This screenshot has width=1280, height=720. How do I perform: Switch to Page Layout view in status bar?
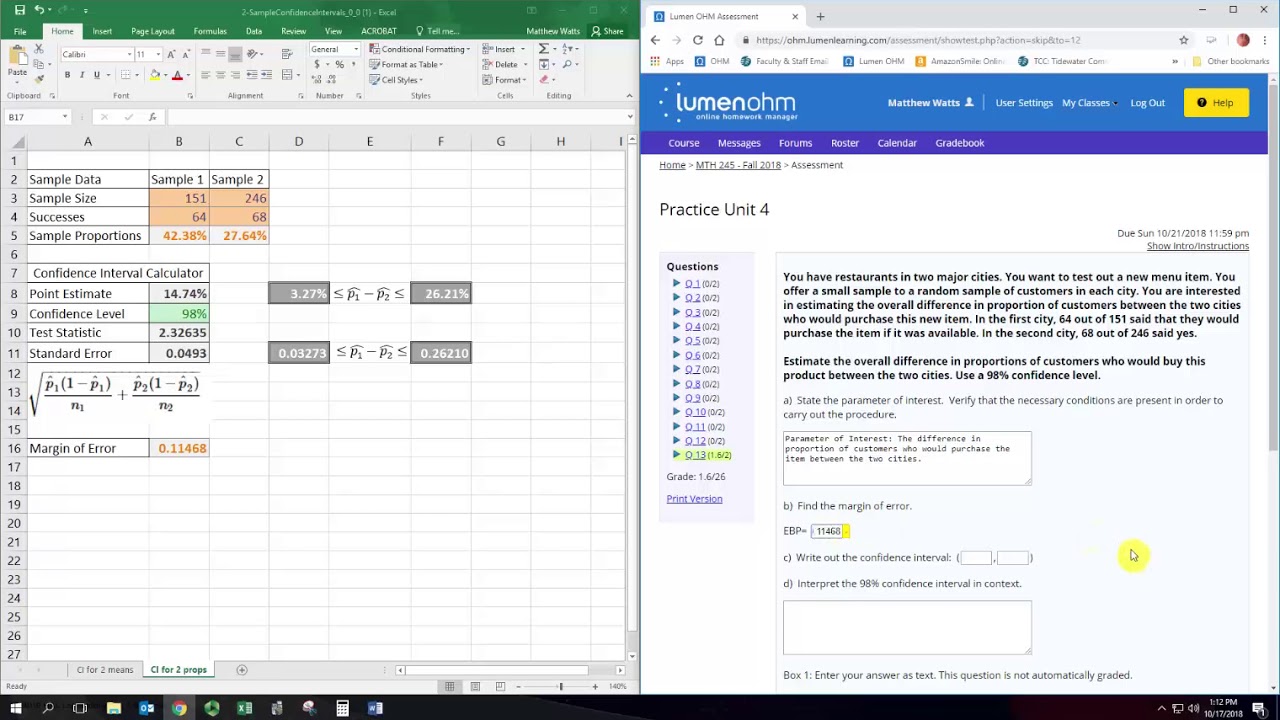click(x=475, y=686)
